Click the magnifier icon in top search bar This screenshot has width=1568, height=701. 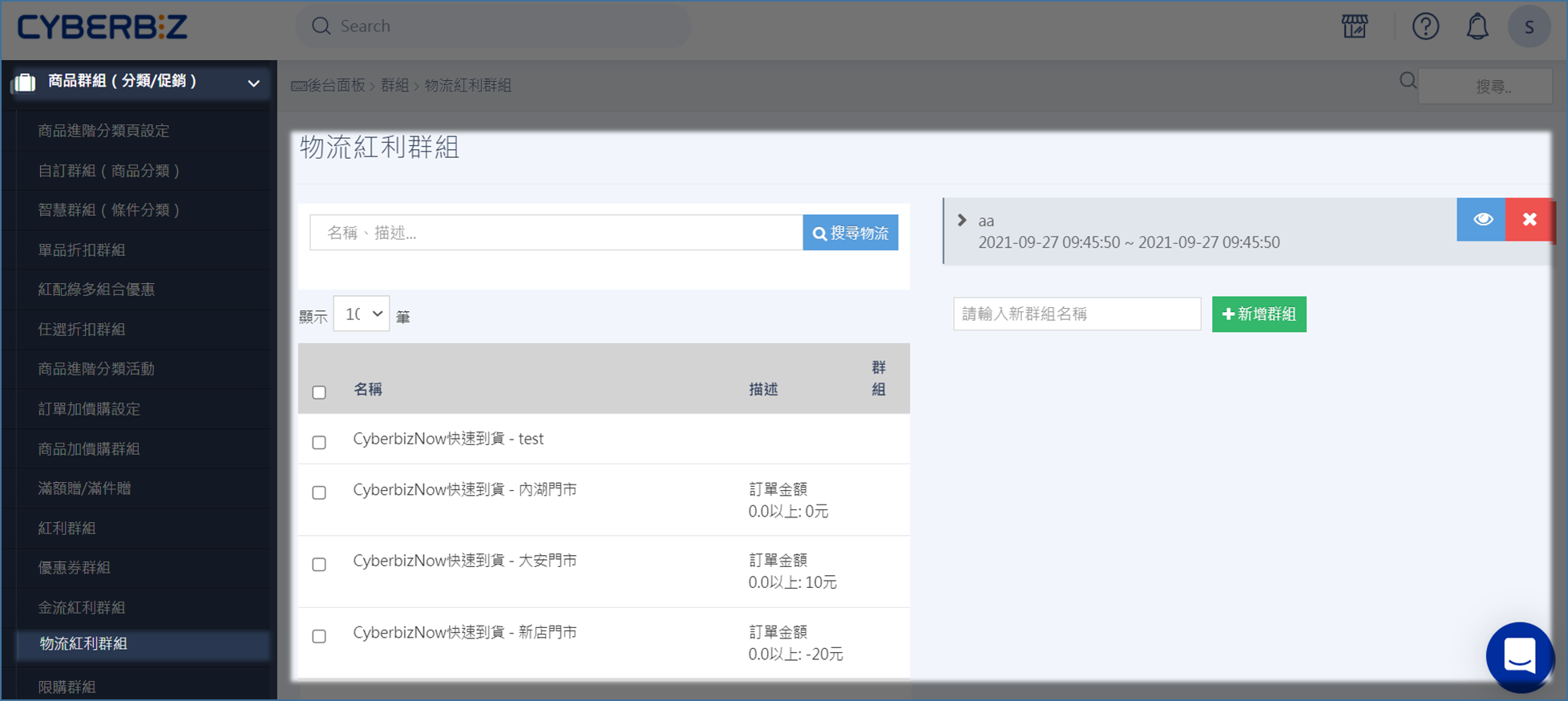pyautogui.click(x=321, y=26)
